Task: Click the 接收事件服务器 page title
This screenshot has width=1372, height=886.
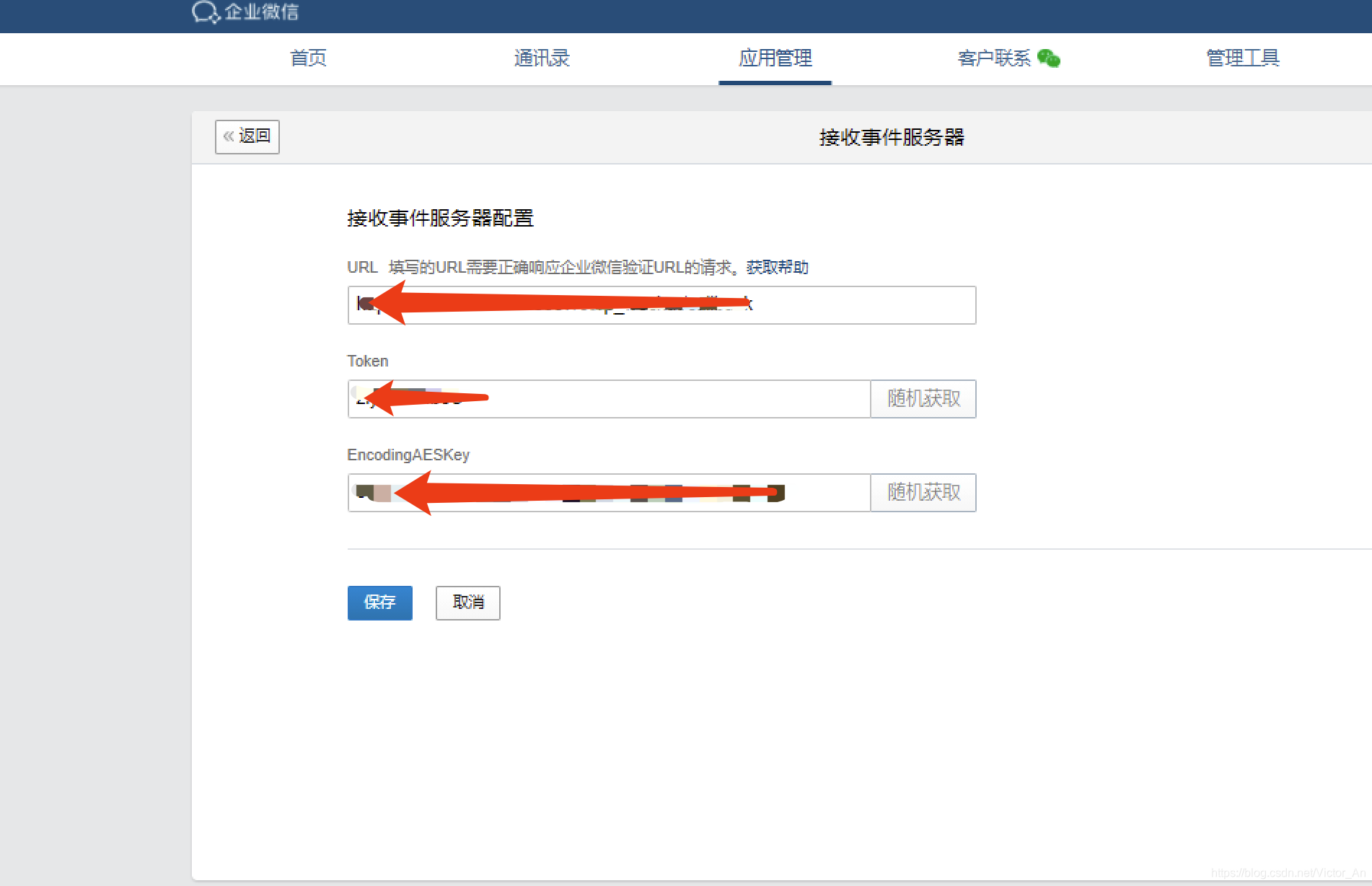Action: coord(892,137)
